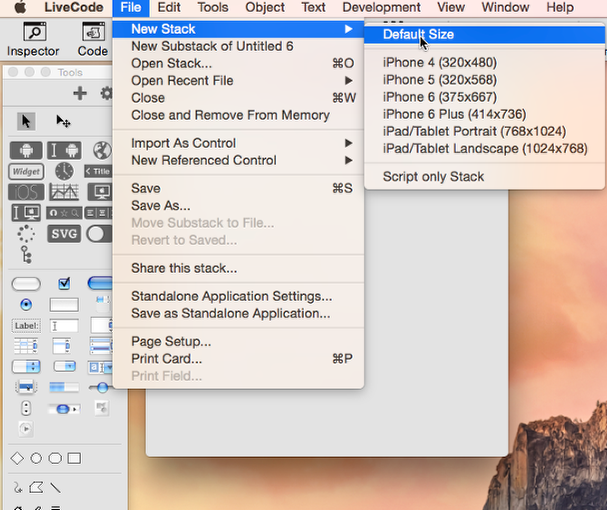
Task: Choose Print Card... menu item
Action: 238,359
